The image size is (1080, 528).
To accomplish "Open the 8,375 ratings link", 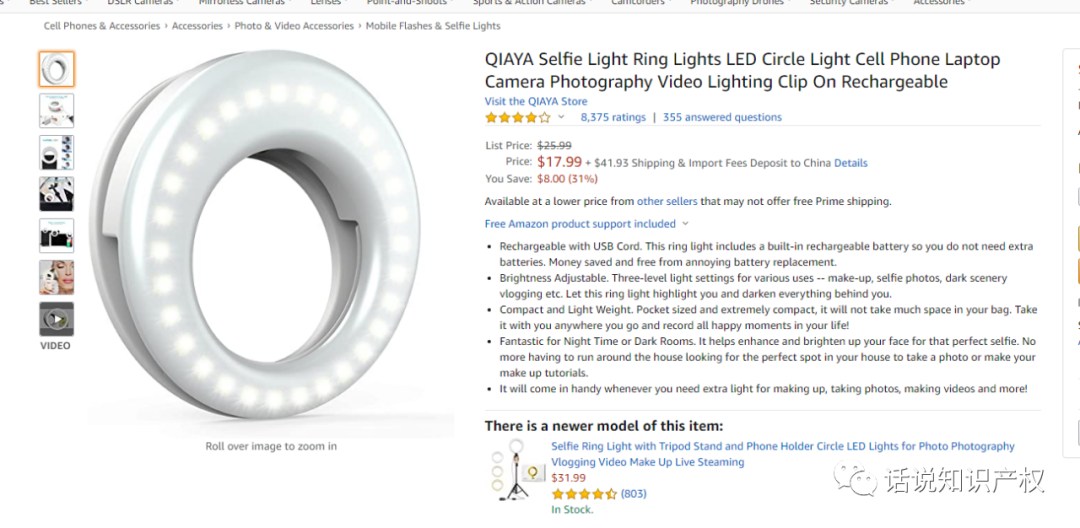I will point(613,117).
